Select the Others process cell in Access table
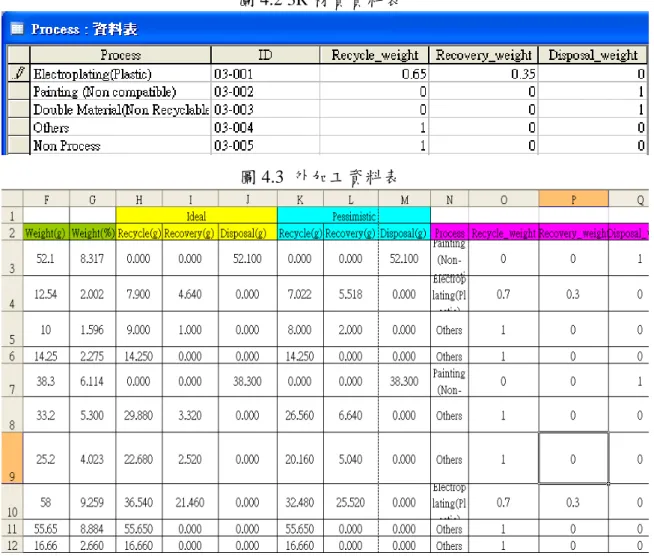Viewport: 654px width, 556px height. 121,127
